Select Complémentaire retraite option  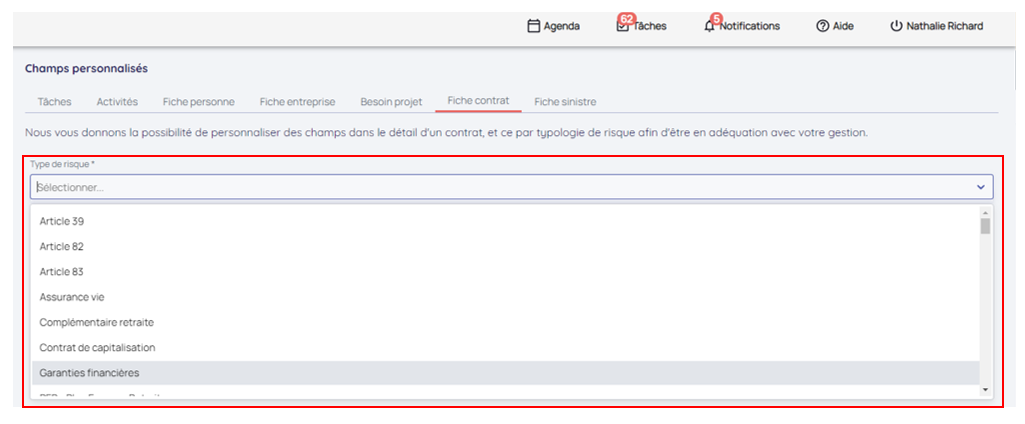tap(96, 322)
